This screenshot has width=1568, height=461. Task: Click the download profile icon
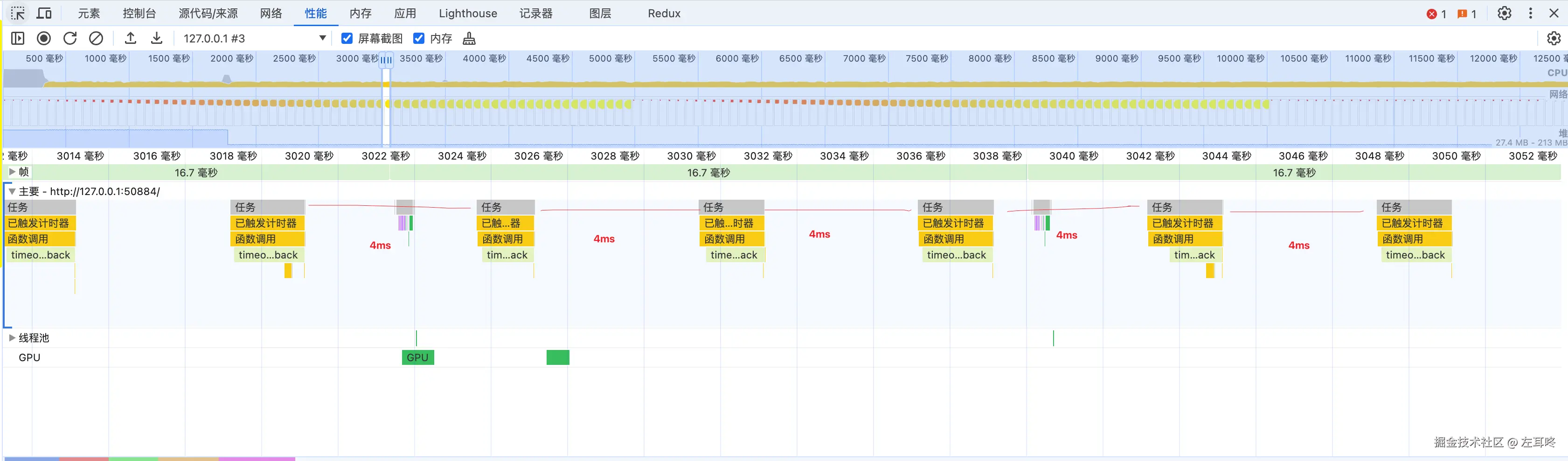[156, 38]
